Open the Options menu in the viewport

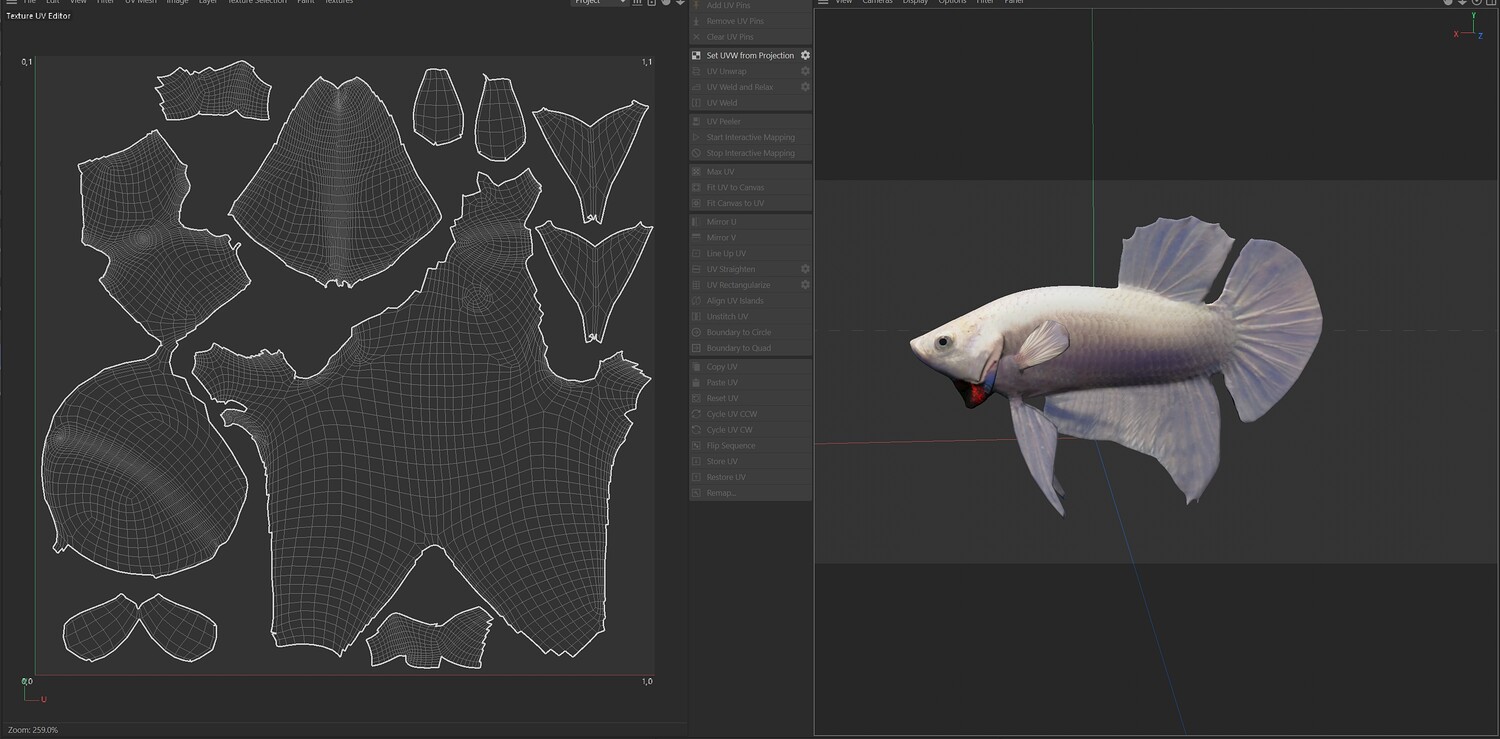[952, 2]
